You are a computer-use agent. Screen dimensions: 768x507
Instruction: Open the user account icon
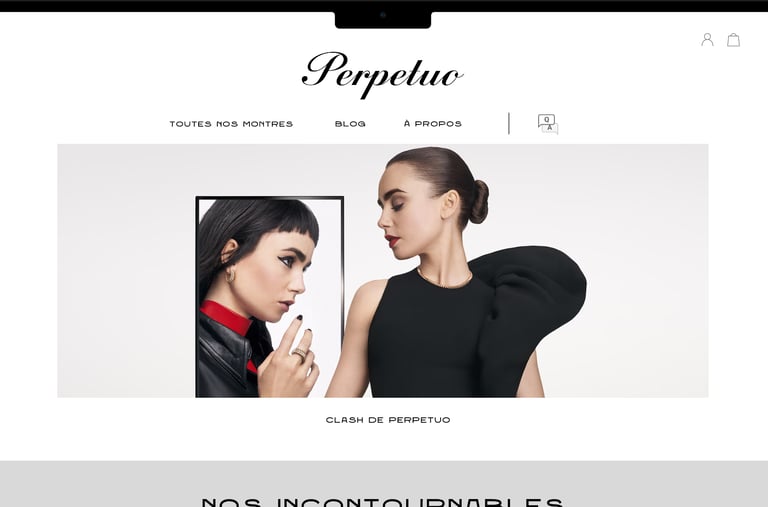(x=707, y=40)
